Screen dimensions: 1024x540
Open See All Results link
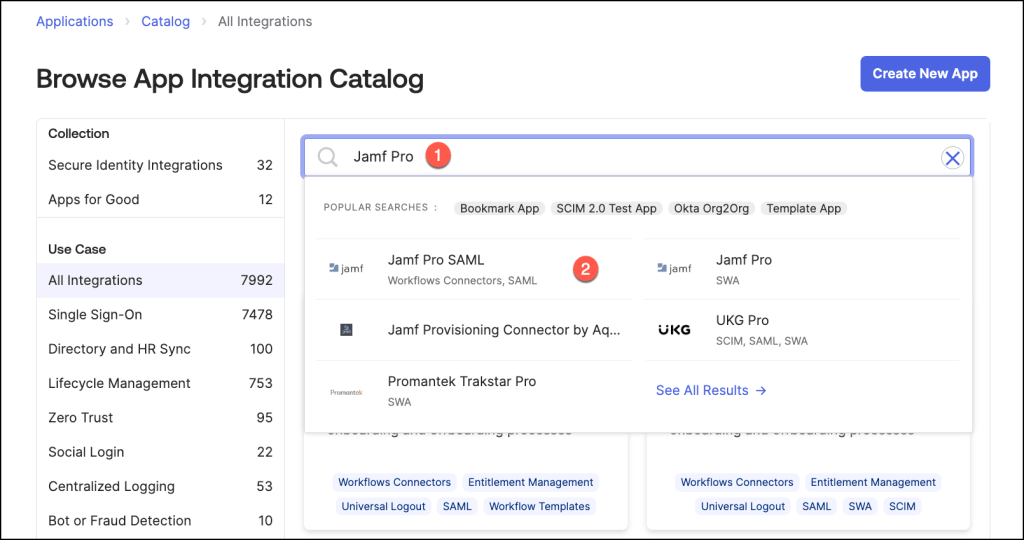click(710, 391)
